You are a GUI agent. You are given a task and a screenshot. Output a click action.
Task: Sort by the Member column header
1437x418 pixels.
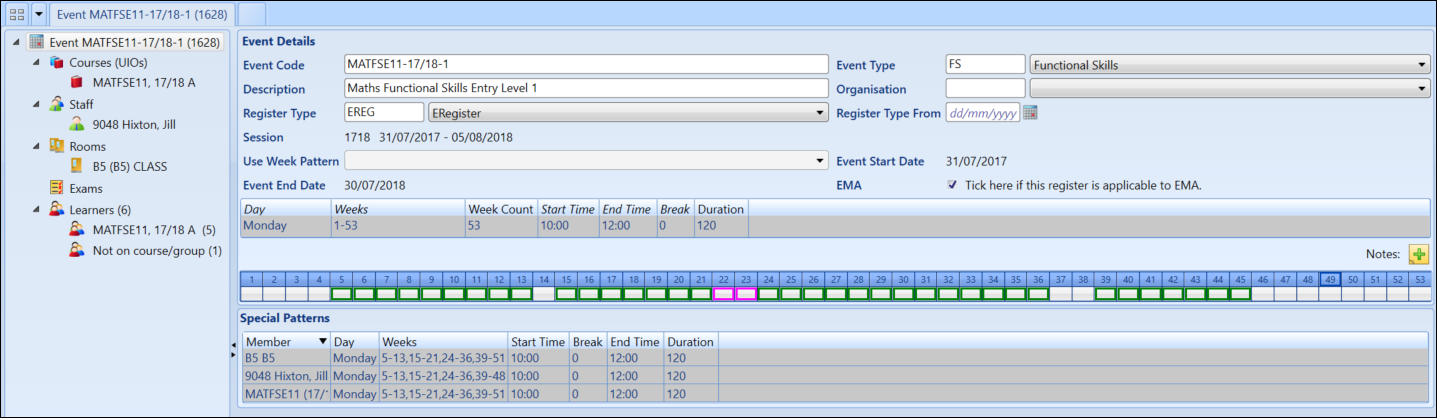pos(285,341)
